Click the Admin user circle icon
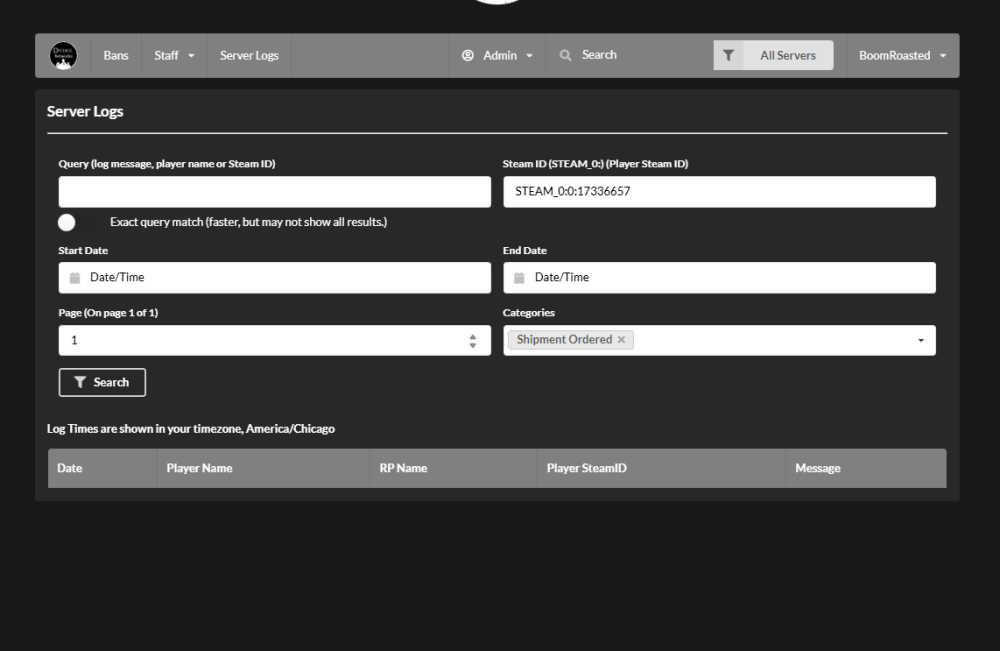 click(467, 56)
